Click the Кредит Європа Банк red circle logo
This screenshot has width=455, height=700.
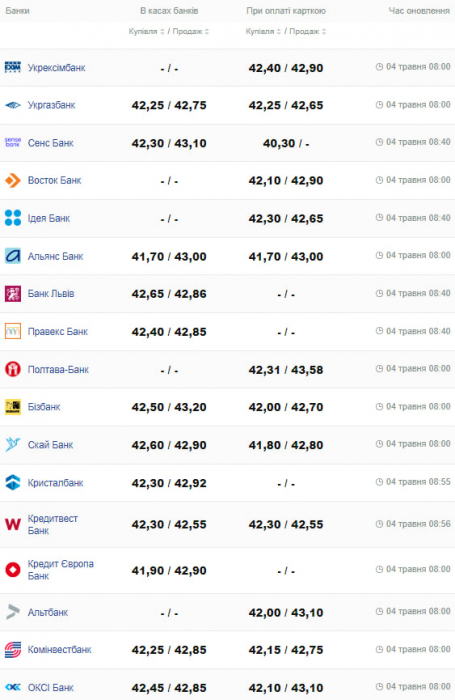pos(13,570)
